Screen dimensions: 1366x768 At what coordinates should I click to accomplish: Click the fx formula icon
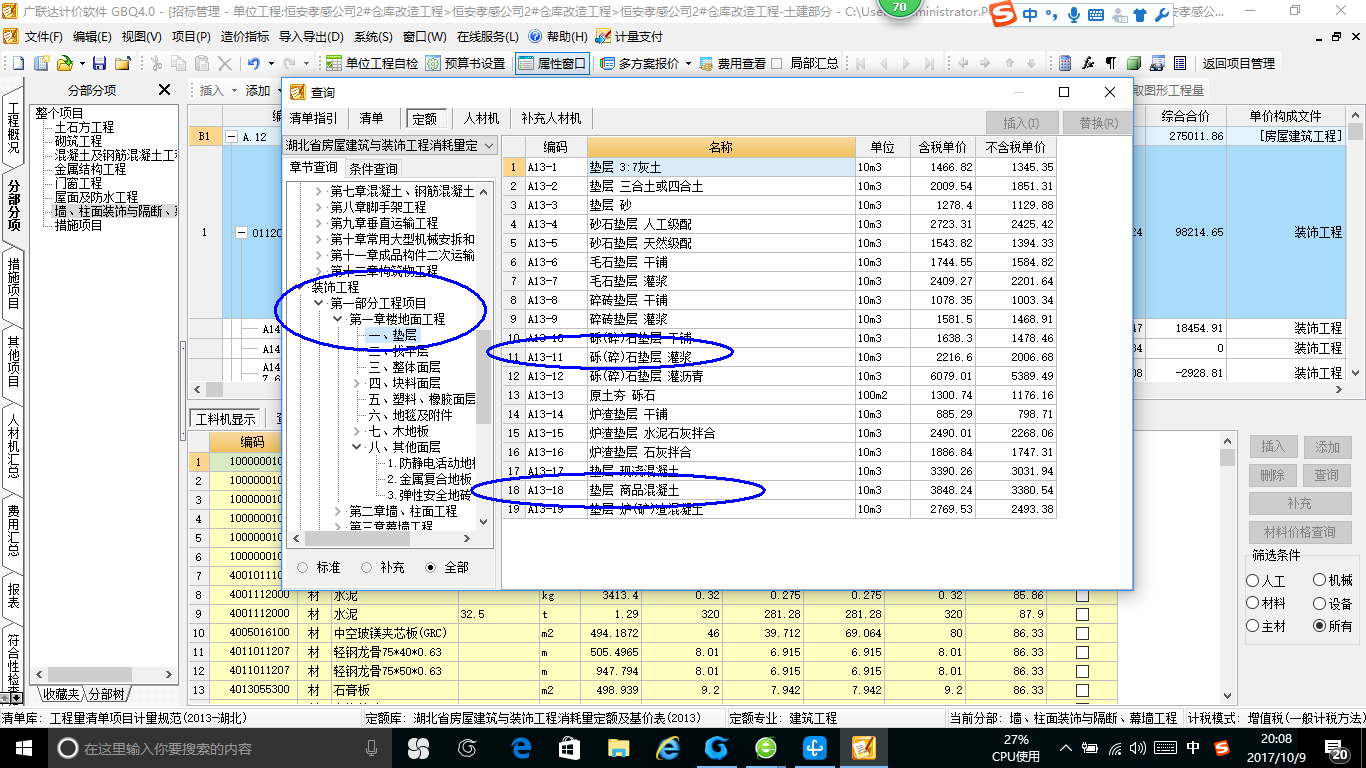coord(1088,63)
